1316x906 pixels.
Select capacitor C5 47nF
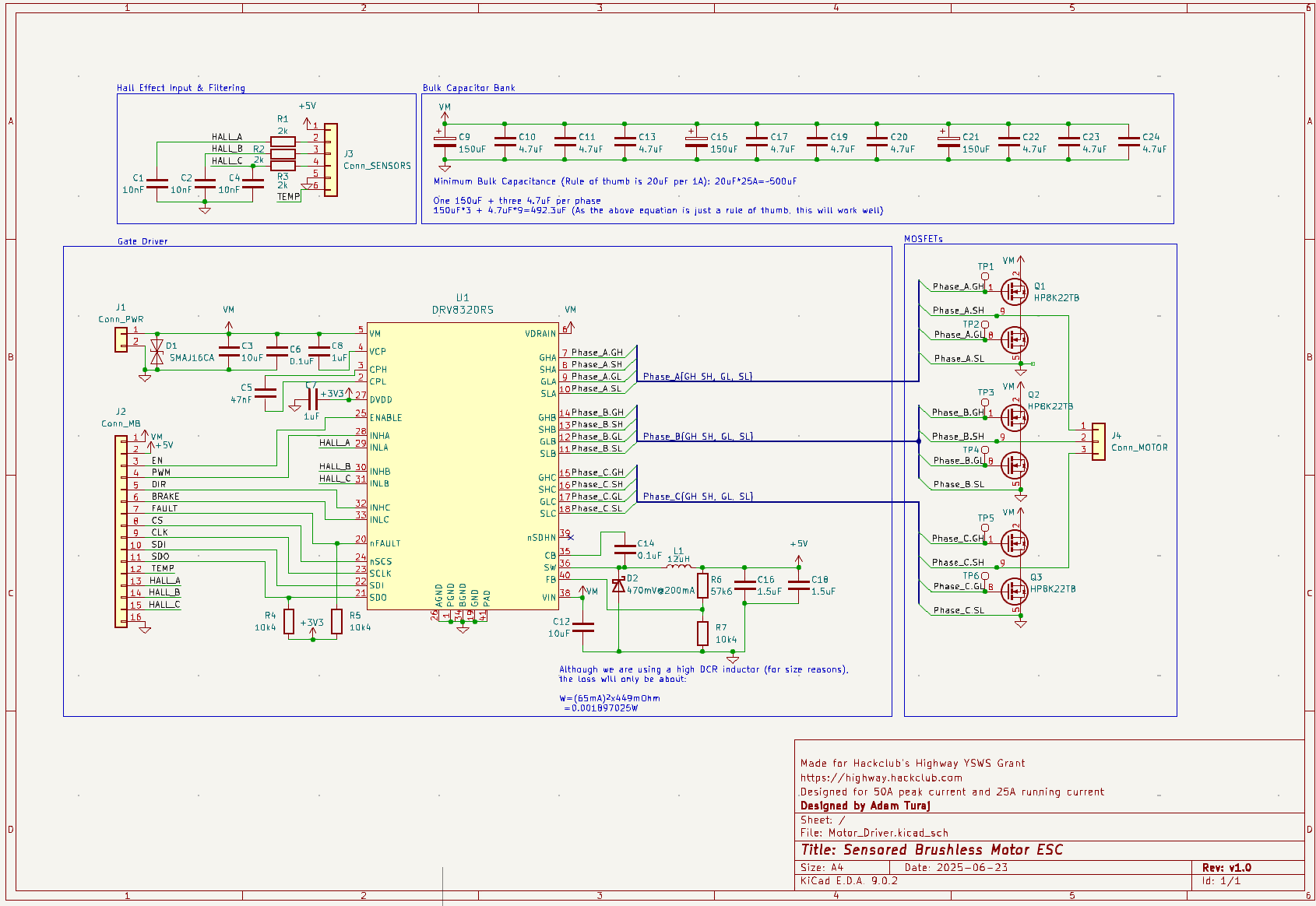(266, 393)
